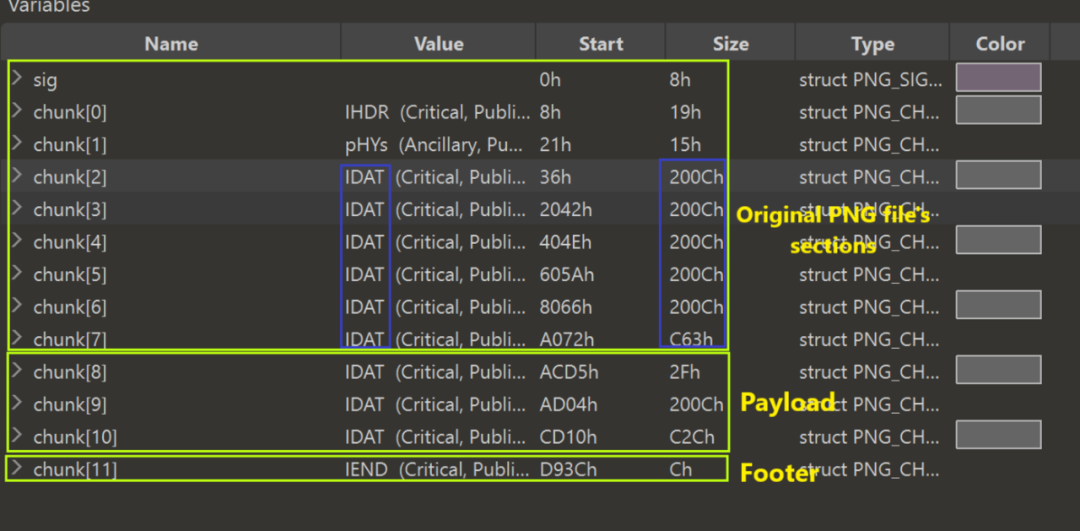1080x531 pixels.
Task: Open the color swatch for chunk[8]
Action: pos(998,370)
